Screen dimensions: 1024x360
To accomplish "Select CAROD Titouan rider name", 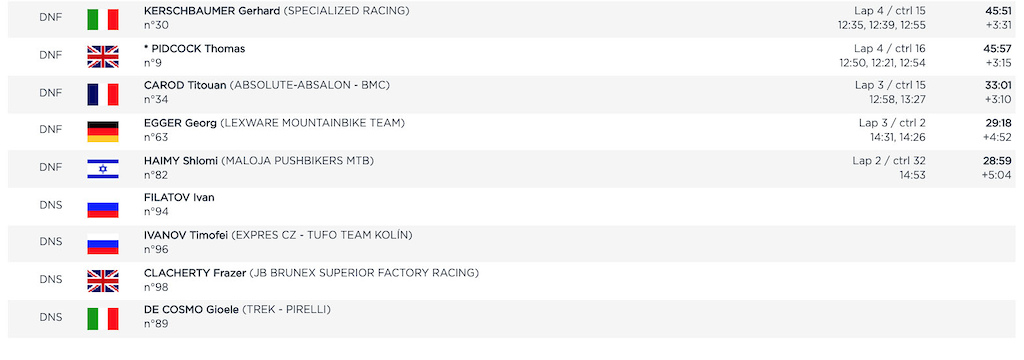I will (185, 86).
